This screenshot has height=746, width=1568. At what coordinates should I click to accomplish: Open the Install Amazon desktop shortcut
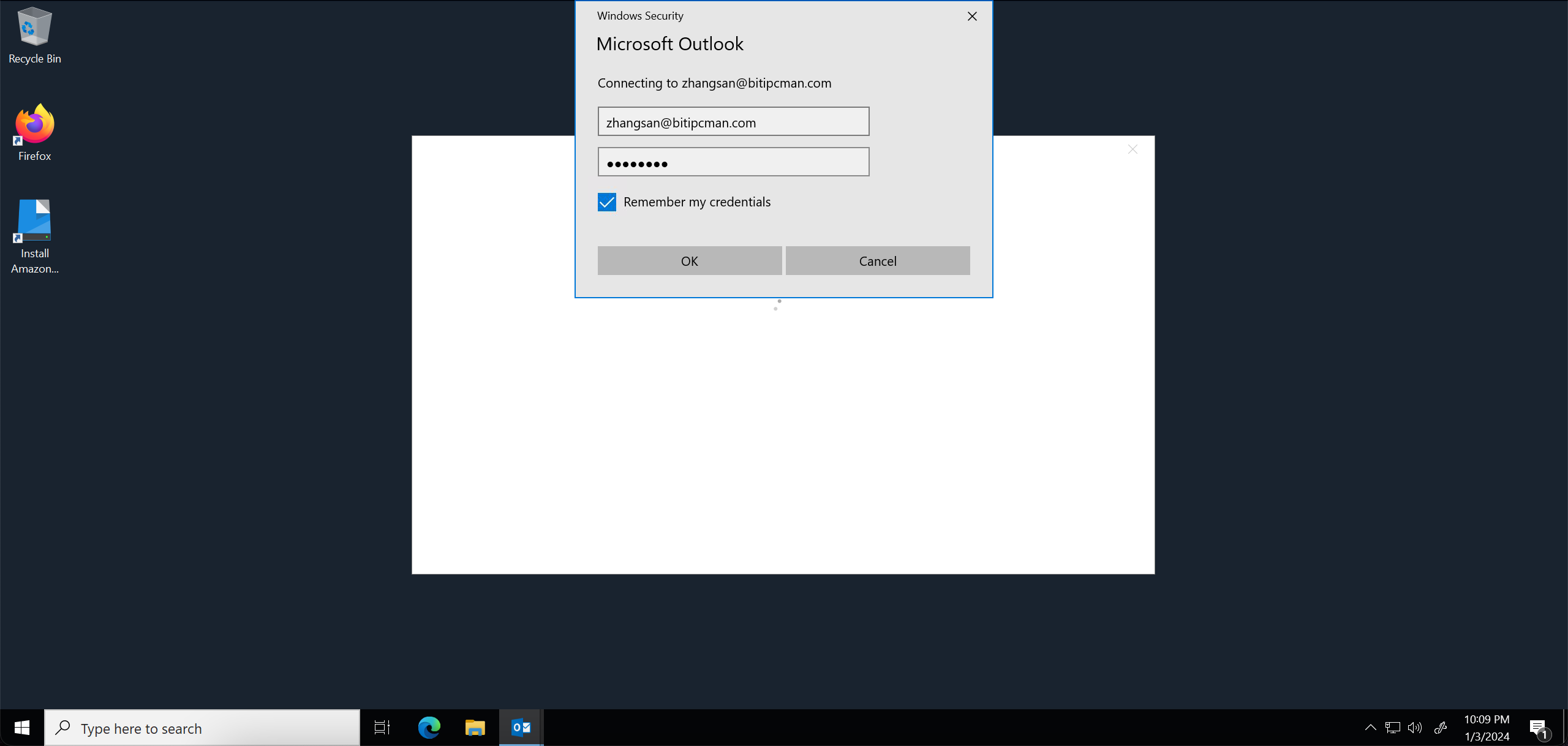click(34, 236)
